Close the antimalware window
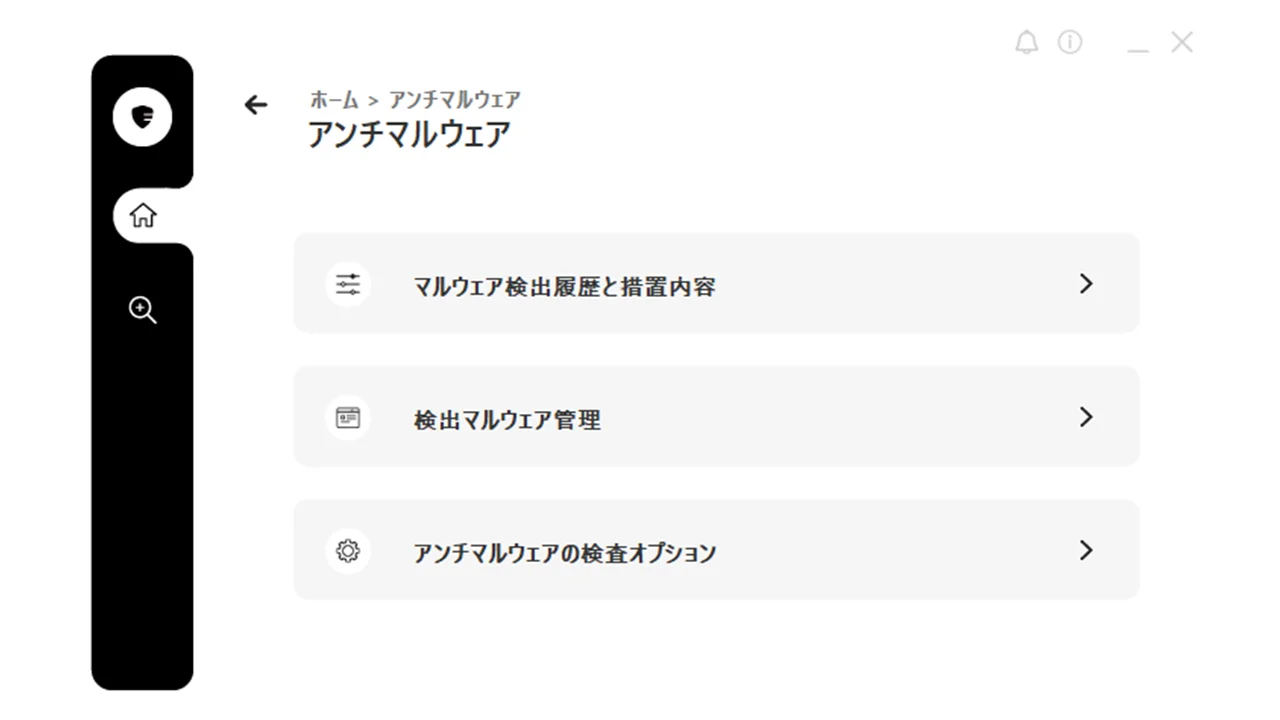The image size is (1280, 720). 1182,42
